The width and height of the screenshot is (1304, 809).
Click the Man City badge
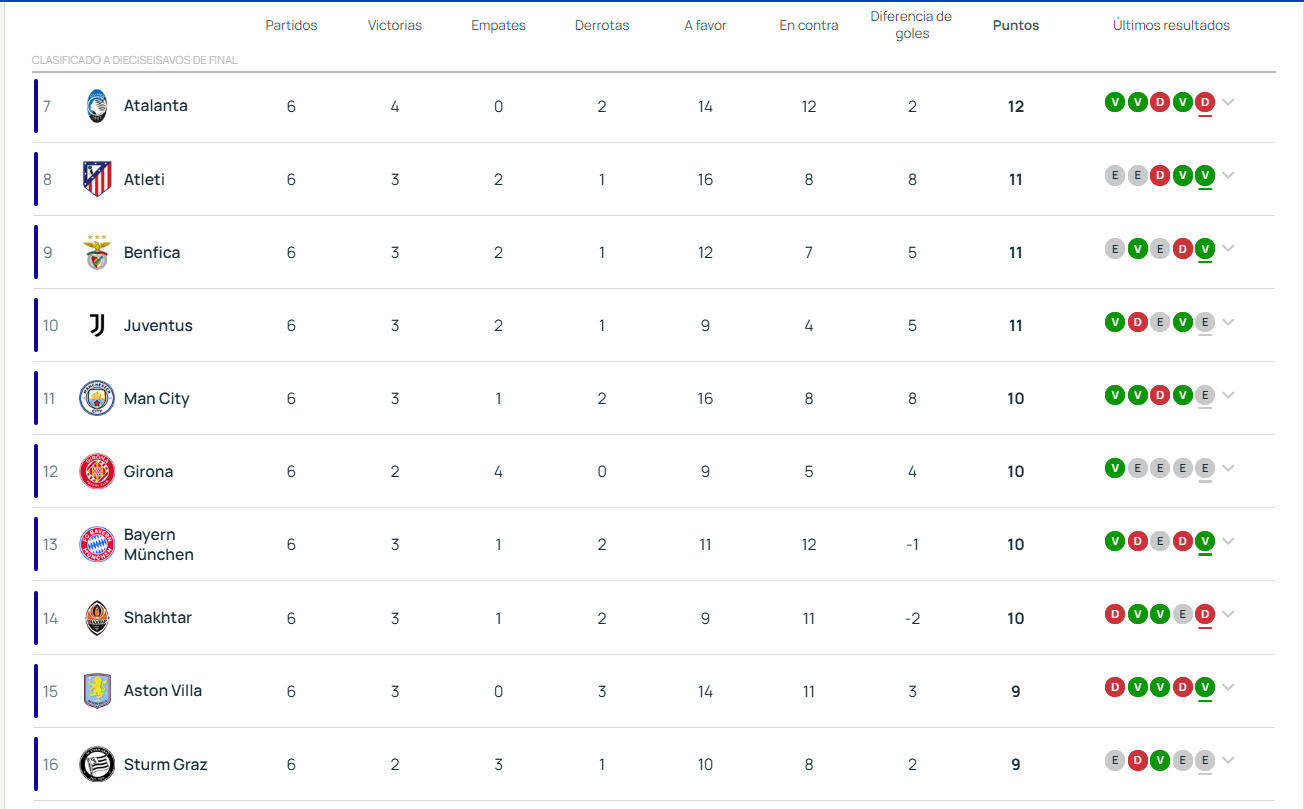(97, 399)
